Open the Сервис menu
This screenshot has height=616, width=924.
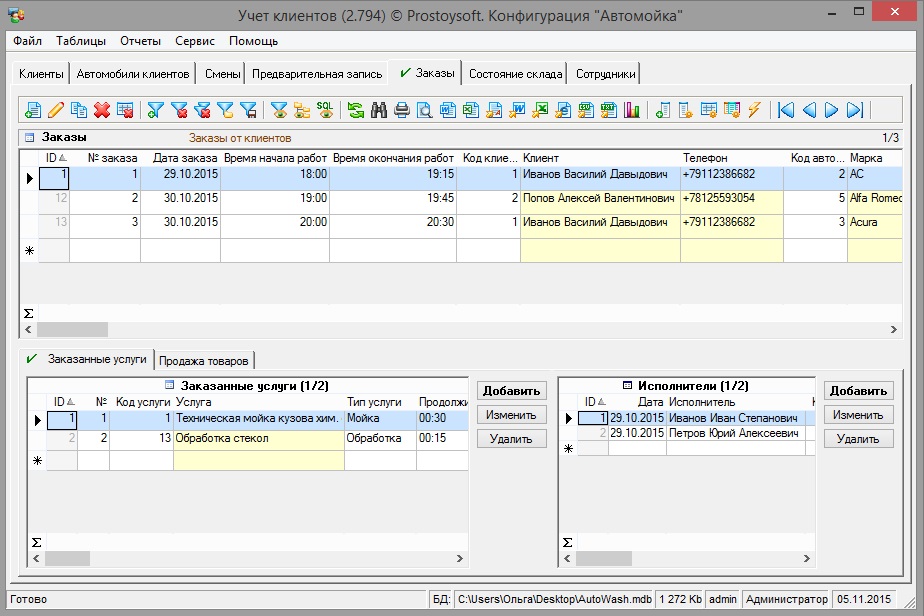click(194, 41)
